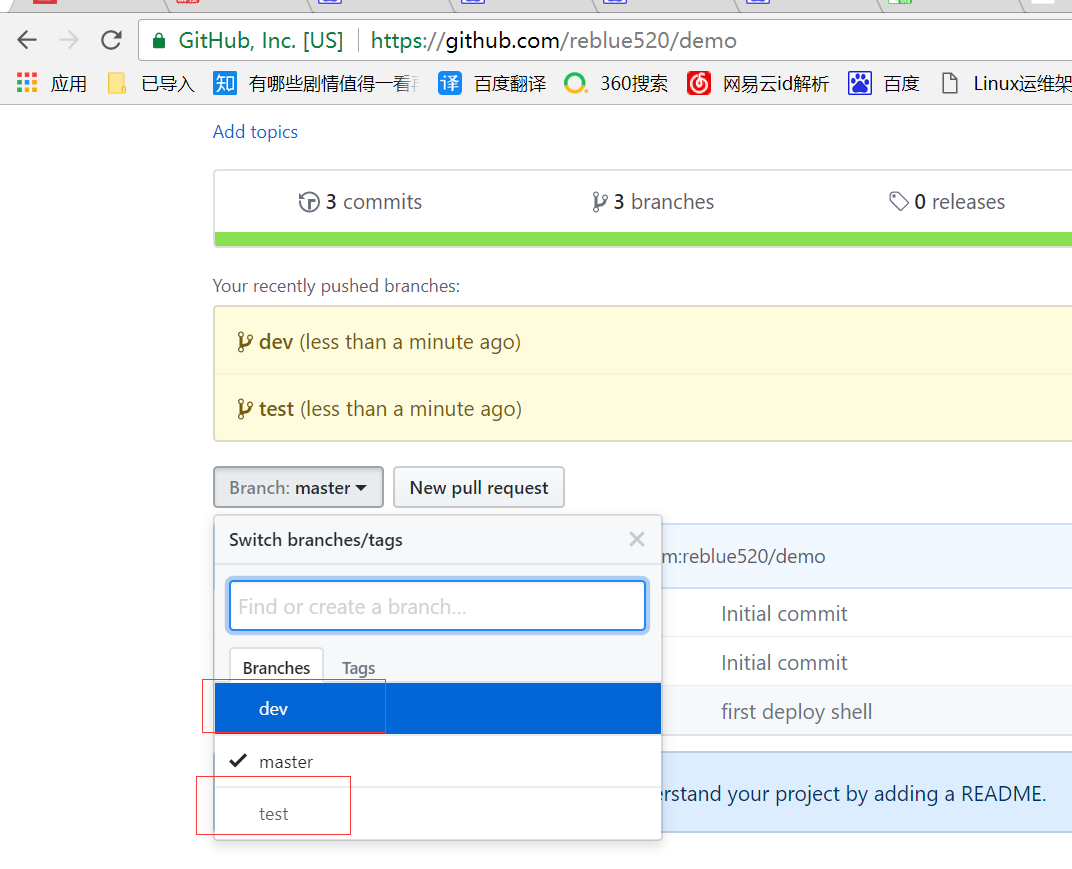Click the Switch branches/tags header text
Screen dimensions: 1072x869
316,539
